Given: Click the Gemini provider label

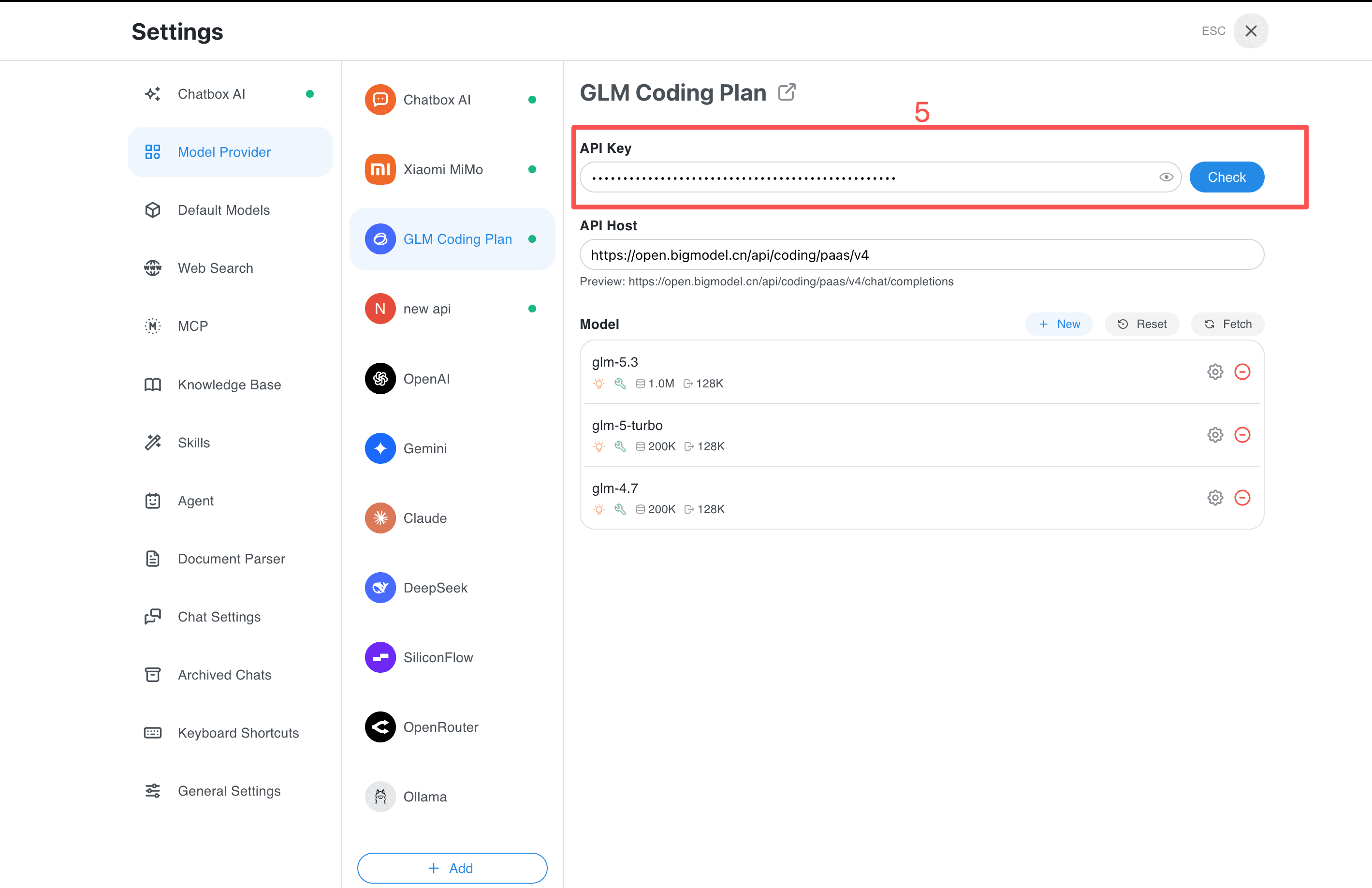Looking at the screenshot, I should [424, 448].
